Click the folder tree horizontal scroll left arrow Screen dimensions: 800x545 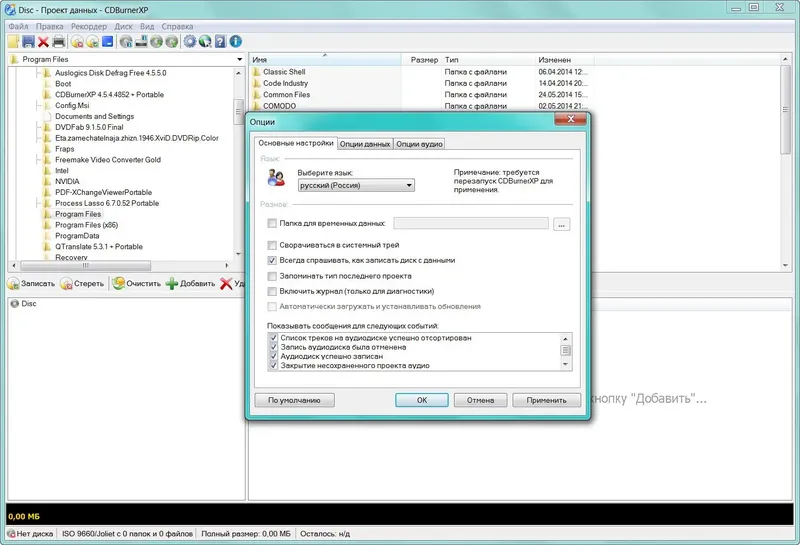(x=14, y=265)
